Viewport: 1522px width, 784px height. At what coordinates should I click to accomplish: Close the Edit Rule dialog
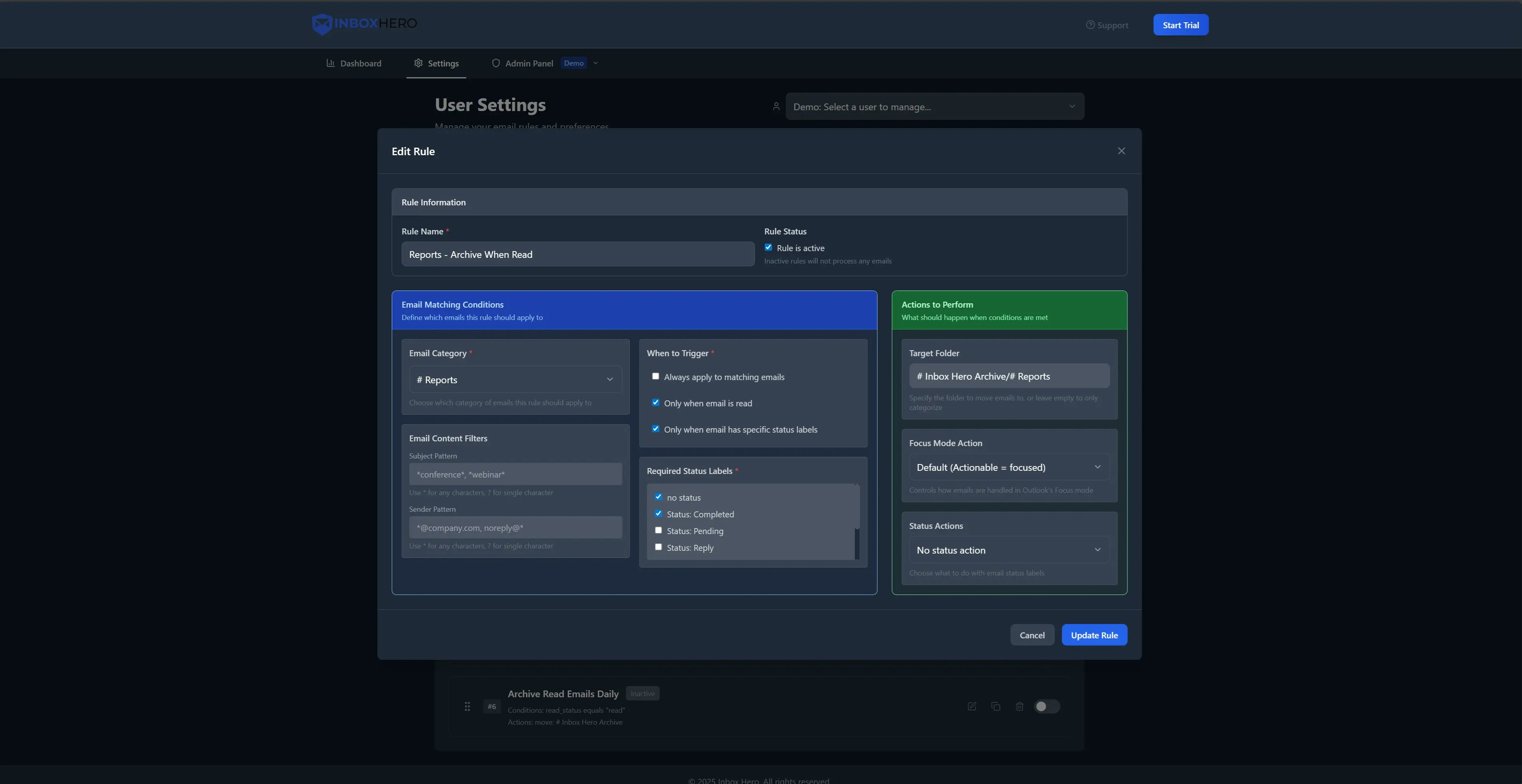[x=1121, y=151]
